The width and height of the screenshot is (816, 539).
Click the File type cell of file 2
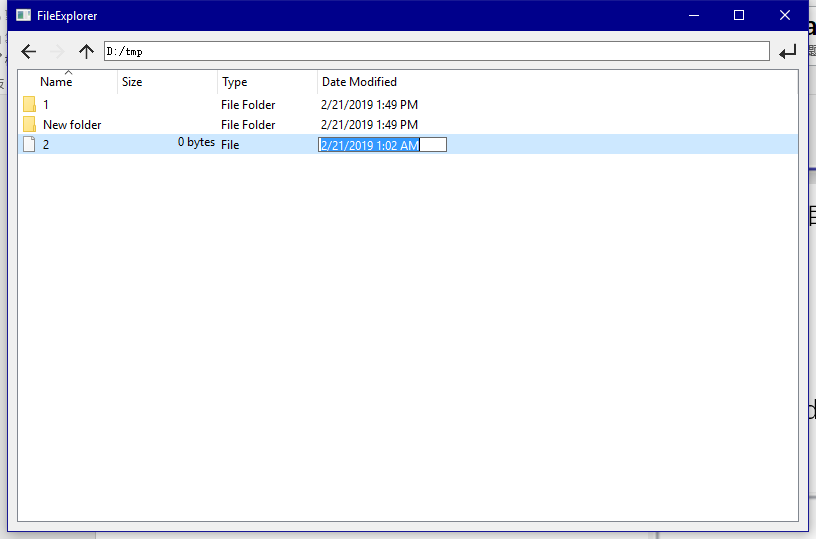tap(230, 145)
